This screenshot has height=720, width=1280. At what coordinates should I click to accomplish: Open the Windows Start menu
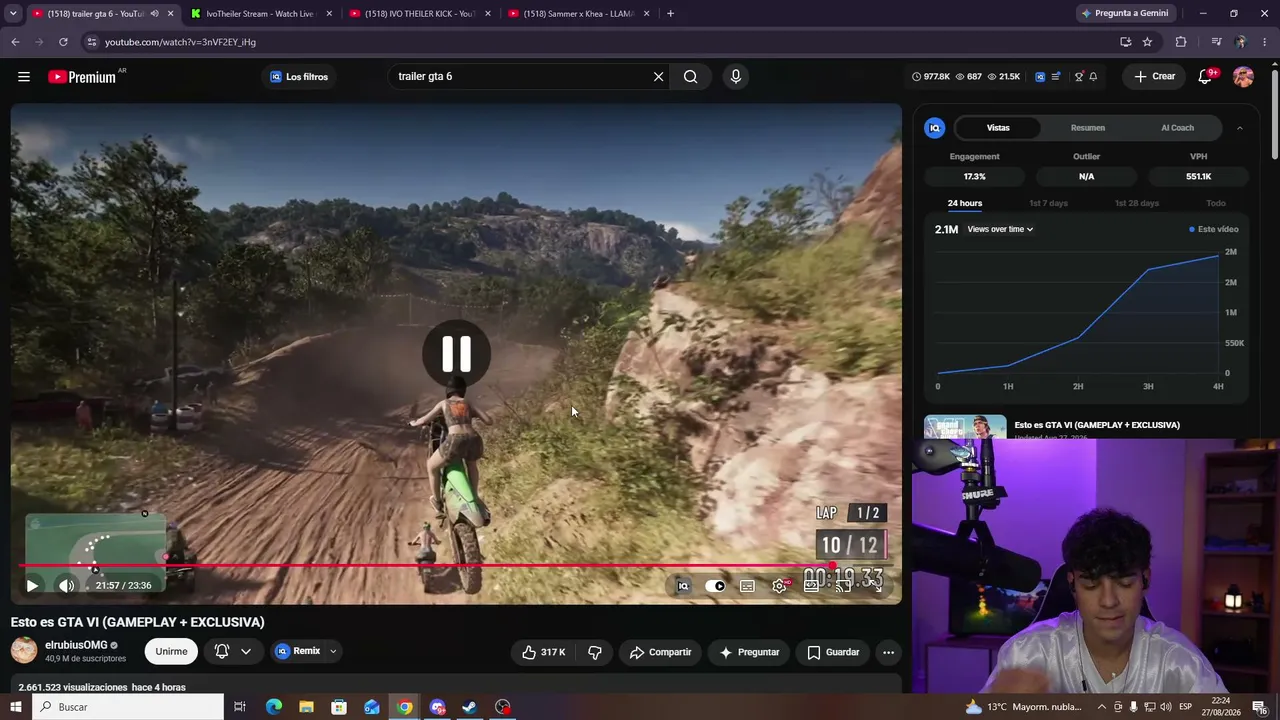[x=16, y=707]
